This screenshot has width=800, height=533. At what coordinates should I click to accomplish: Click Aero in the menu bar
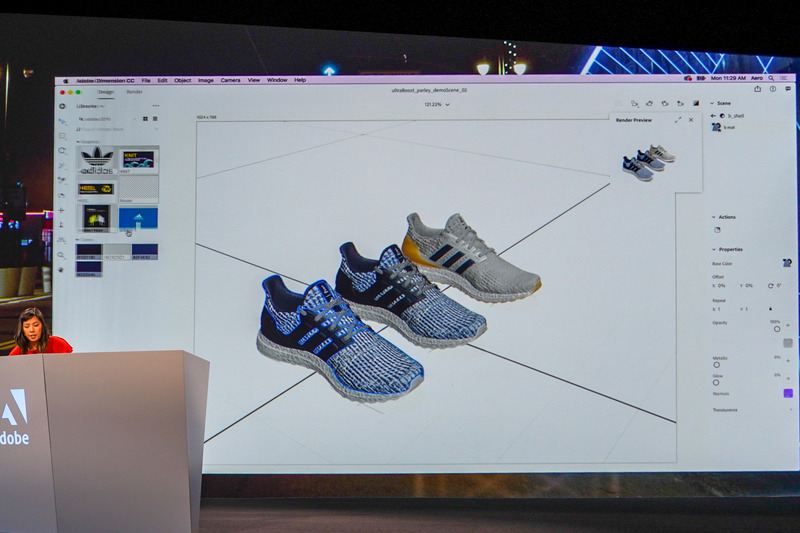point(757,78)
